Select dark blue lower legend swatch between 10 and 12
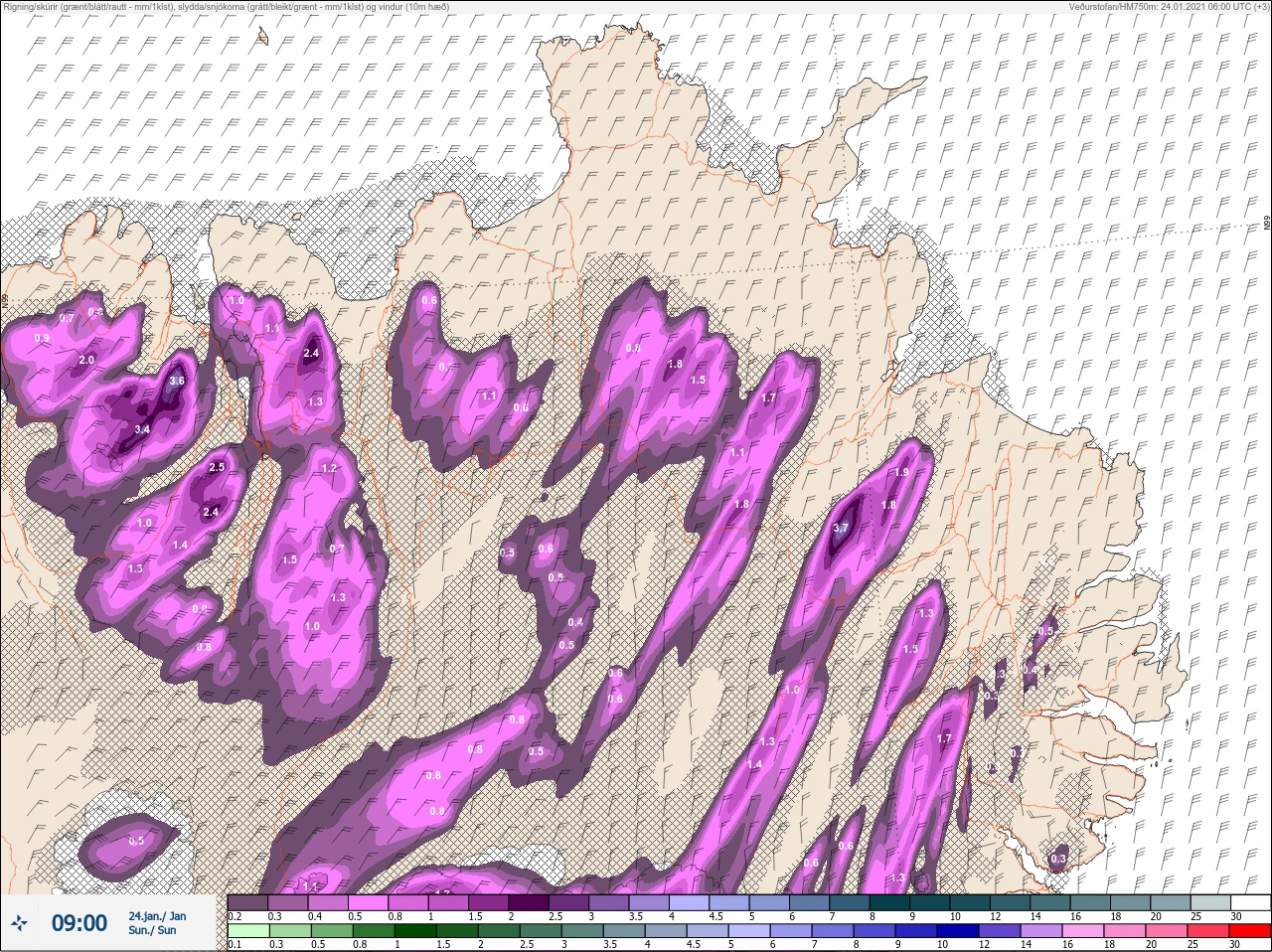The width and height of the screenshot is (1272, 952). coord(960,931)
